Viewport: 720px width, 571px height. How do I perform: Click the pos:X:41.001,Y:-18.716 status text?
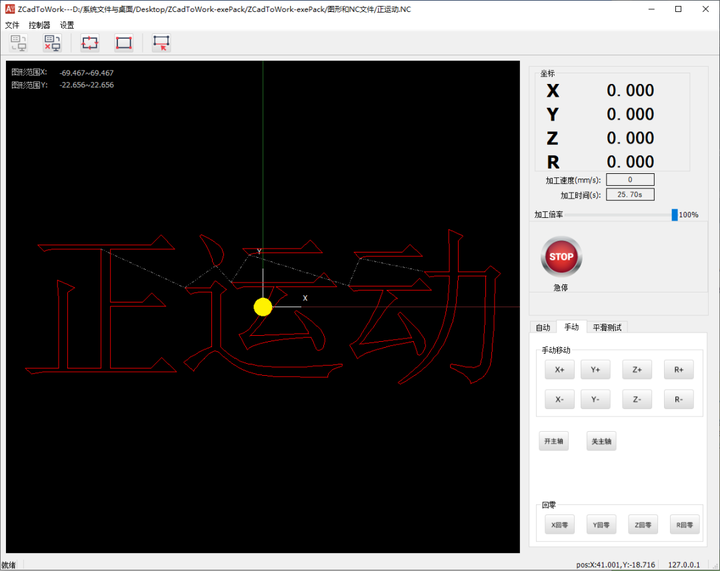pos(615,565)
